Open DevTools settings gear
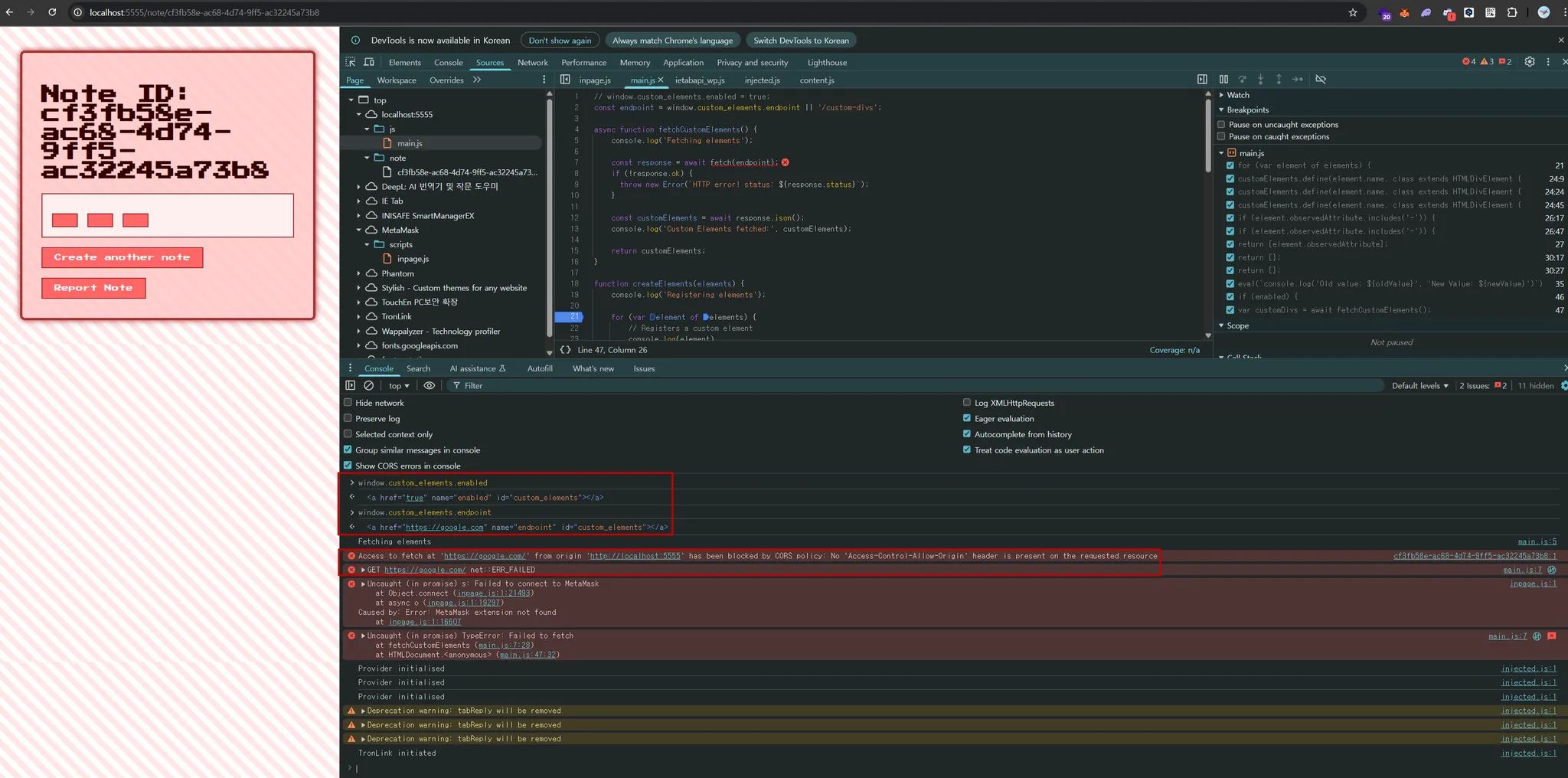1568x778 pixels. 1529,62
